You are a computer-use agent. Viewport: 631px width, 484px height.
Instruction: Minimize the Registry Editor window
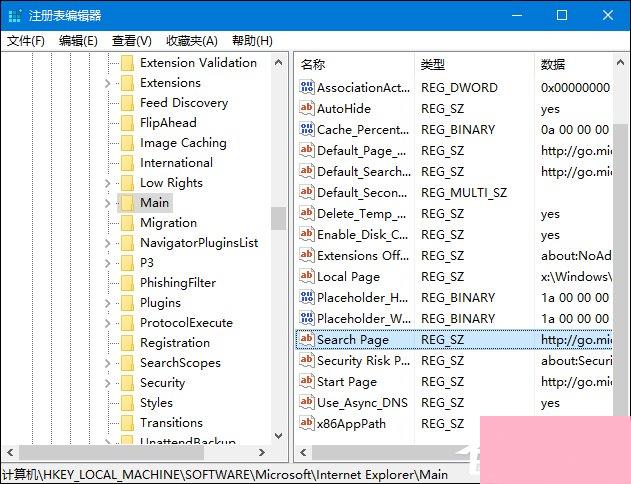(x=517, y=15)
